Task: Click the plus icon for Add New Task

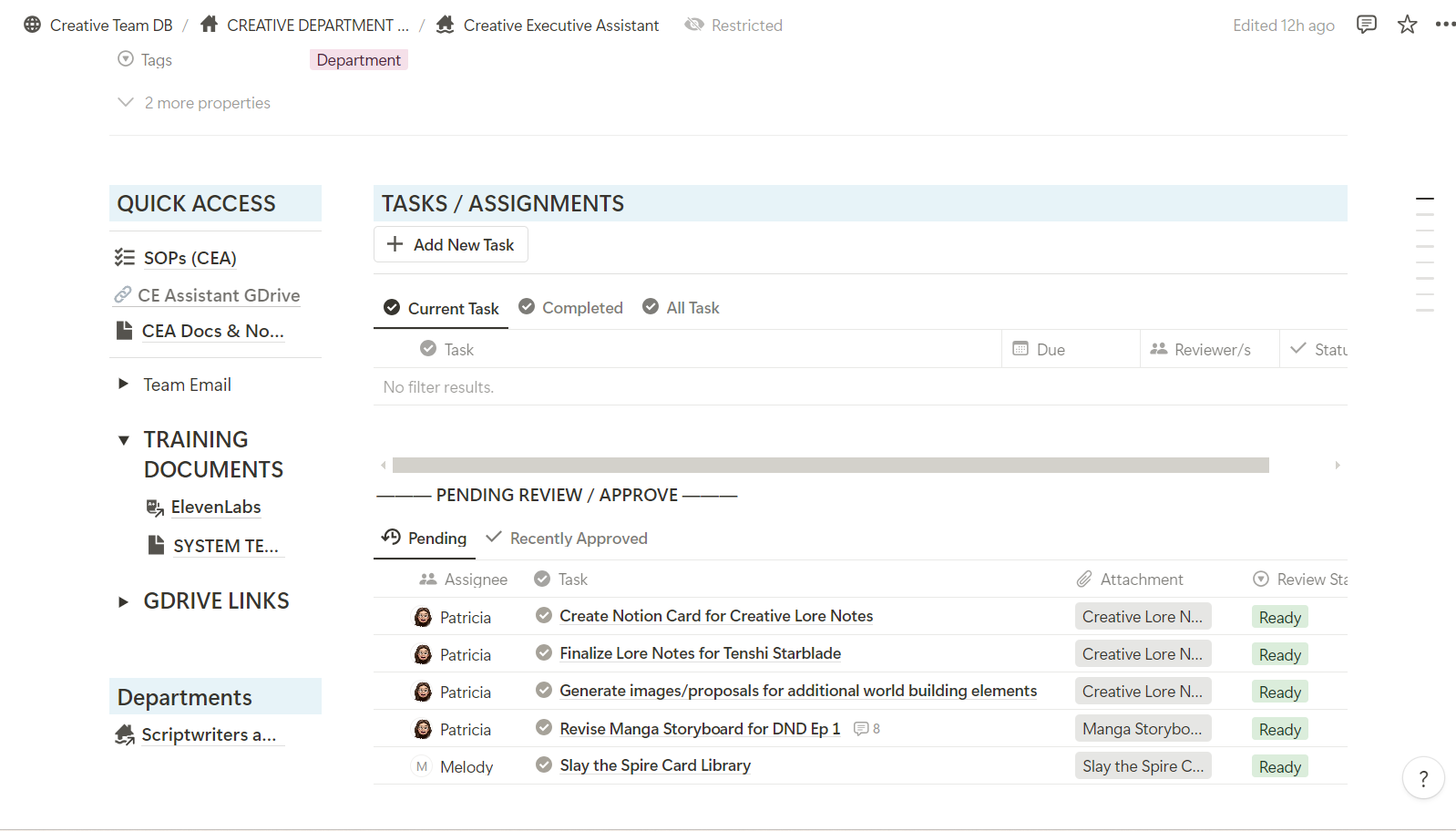Action: click(395, 244)
